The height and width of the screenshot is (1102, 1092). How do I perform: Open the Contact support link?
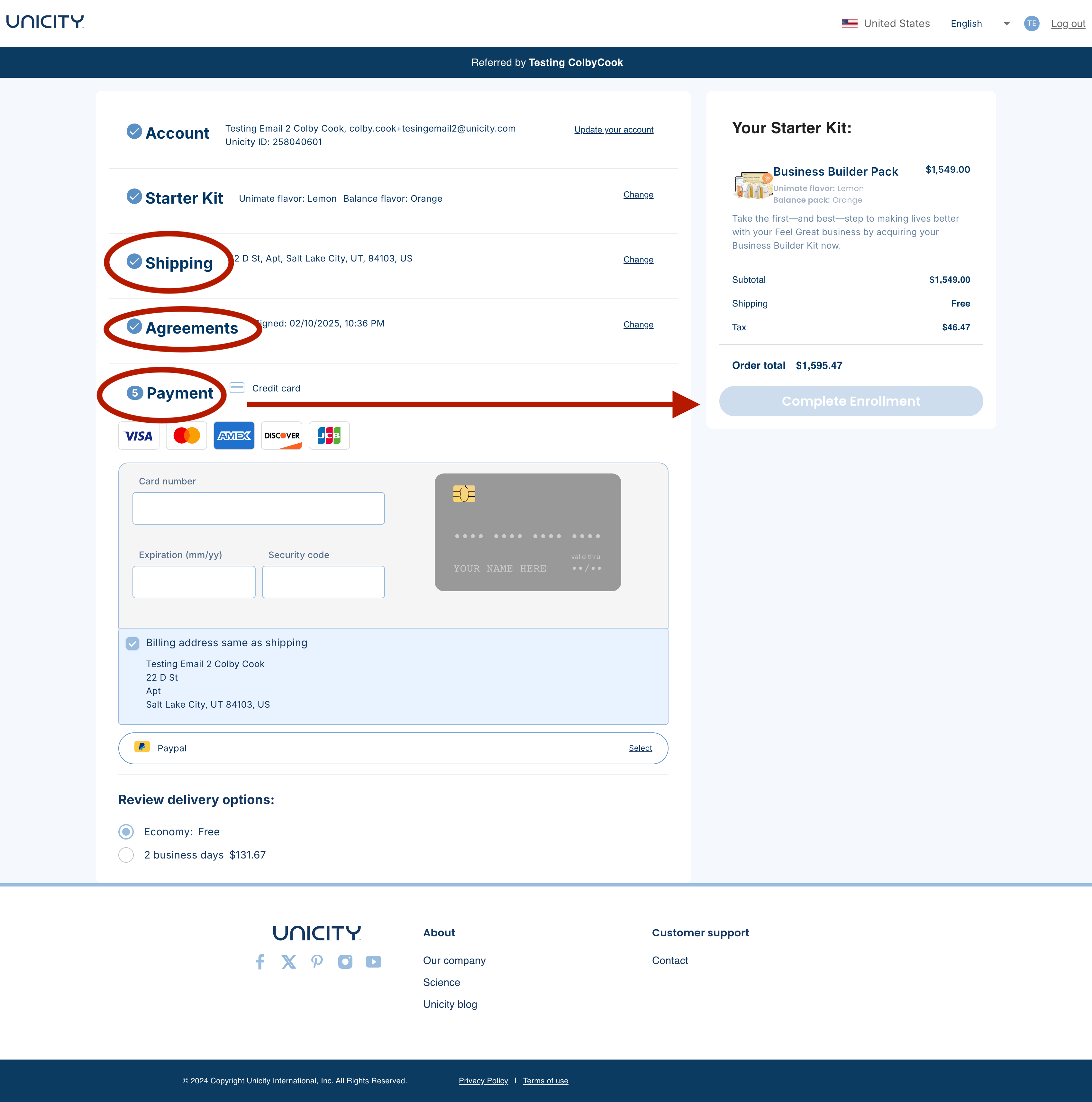[x=670, y=960]
